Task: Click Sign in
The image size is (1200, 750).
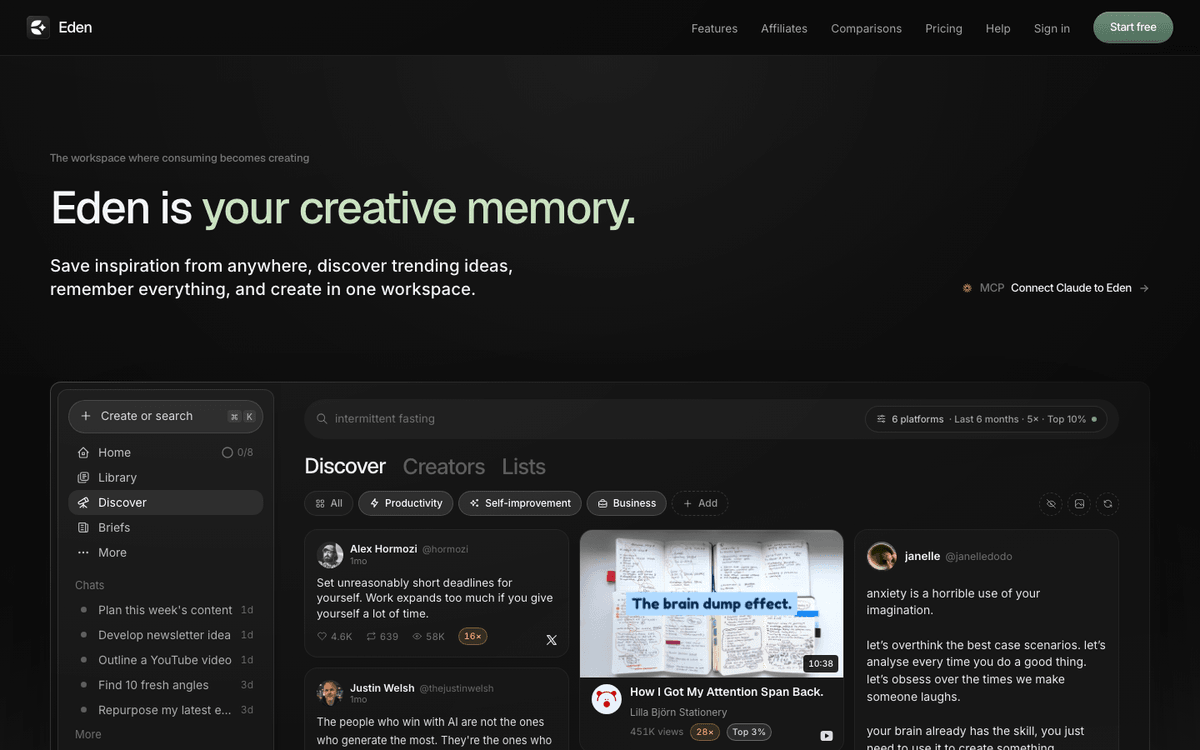Action: point(1052,28)
